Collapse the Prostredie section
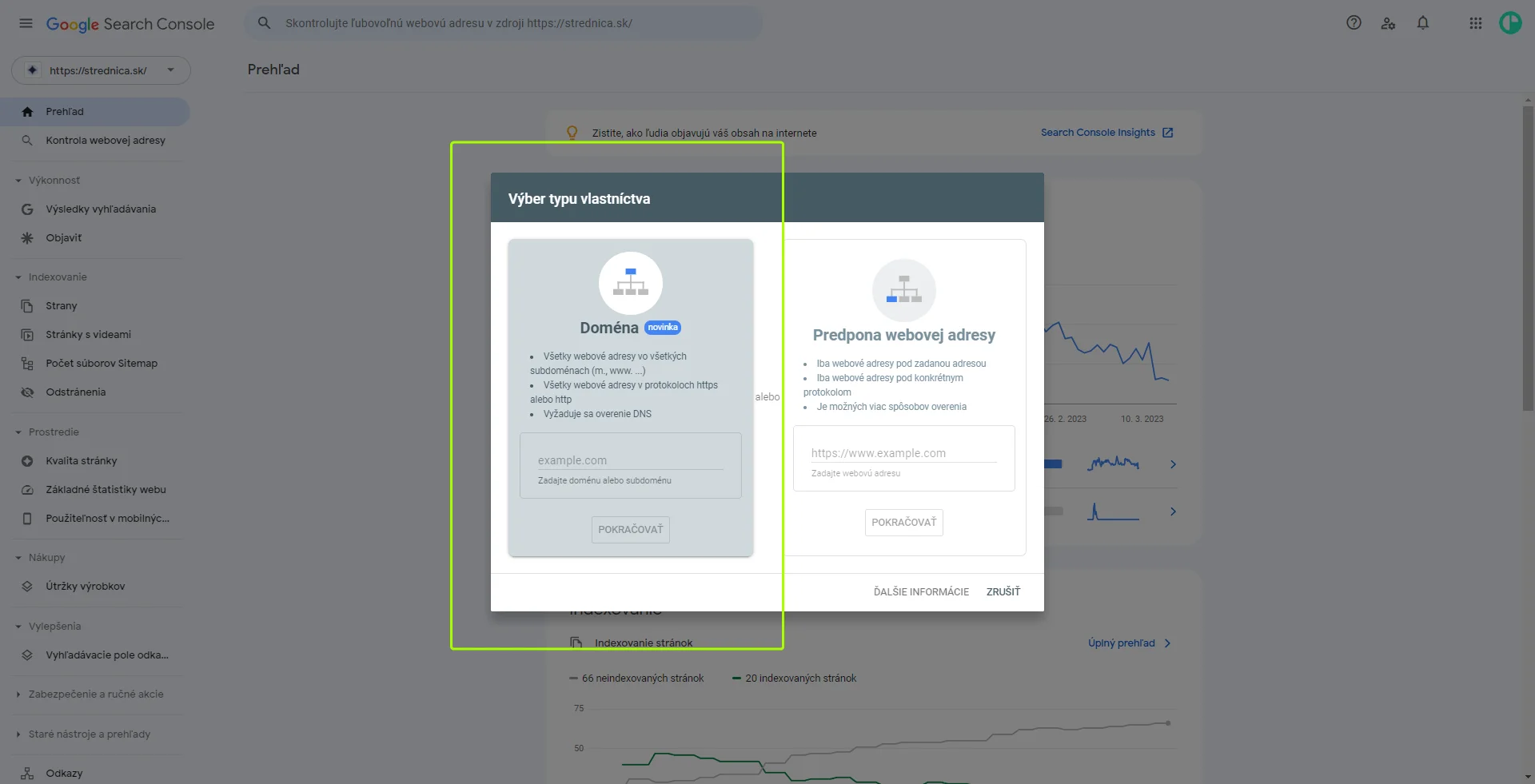The height and width of the screenshot is (784, 1535). click(x=18, y=432)
